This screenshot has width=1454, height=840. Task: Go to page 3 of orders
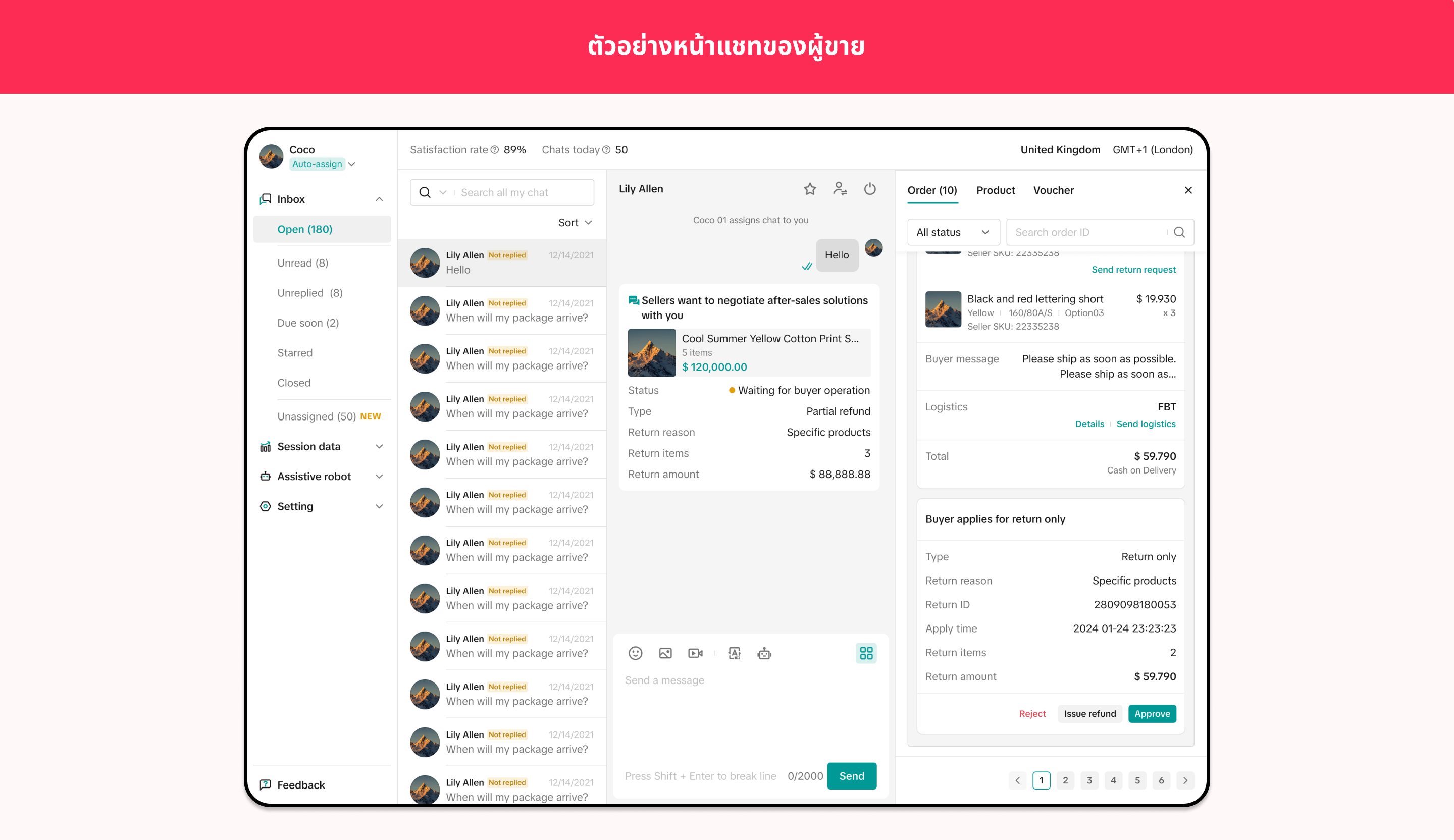(x=1089, y=780)
